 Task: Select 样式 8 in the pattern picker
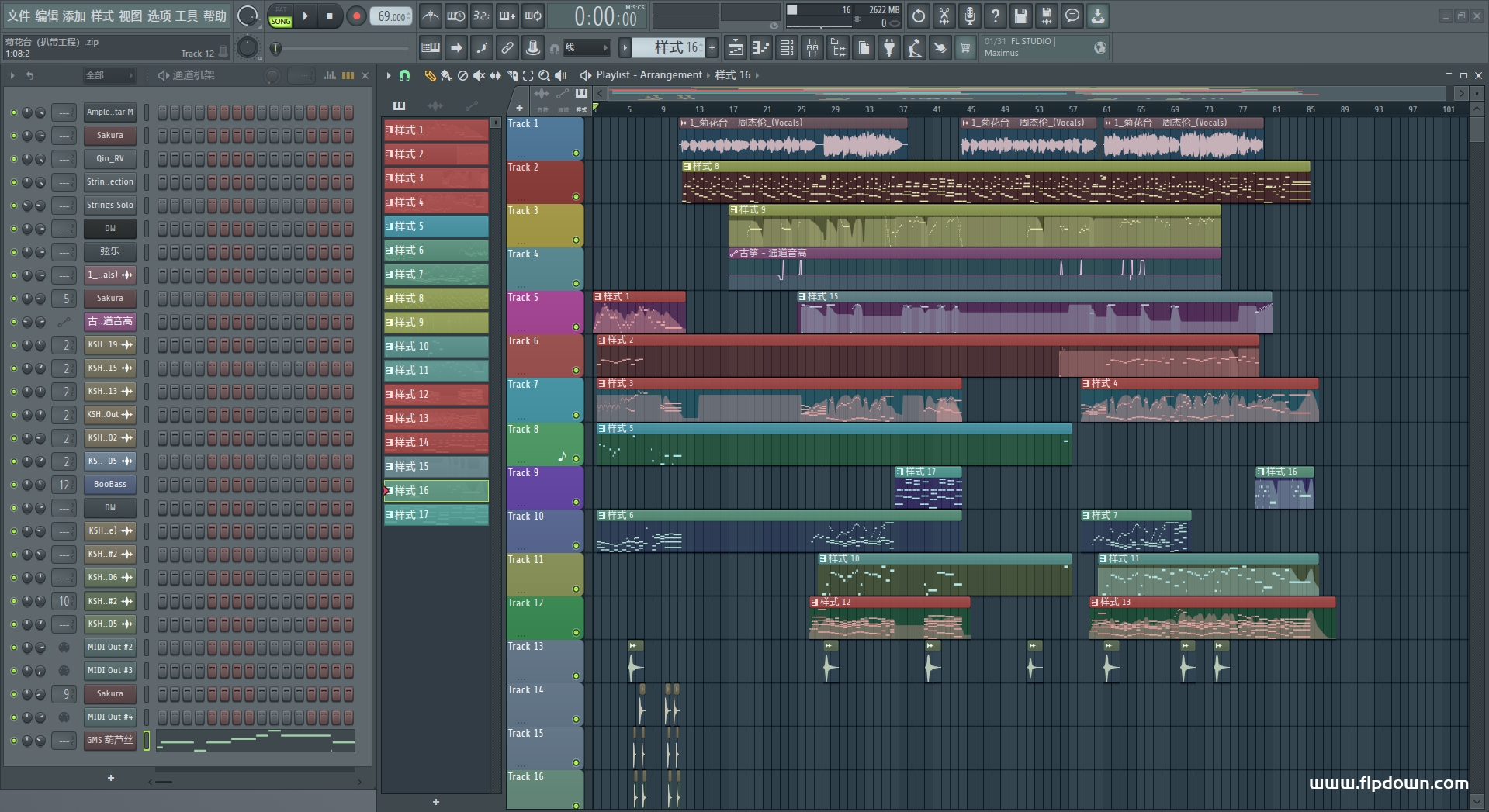coord(436,299)
